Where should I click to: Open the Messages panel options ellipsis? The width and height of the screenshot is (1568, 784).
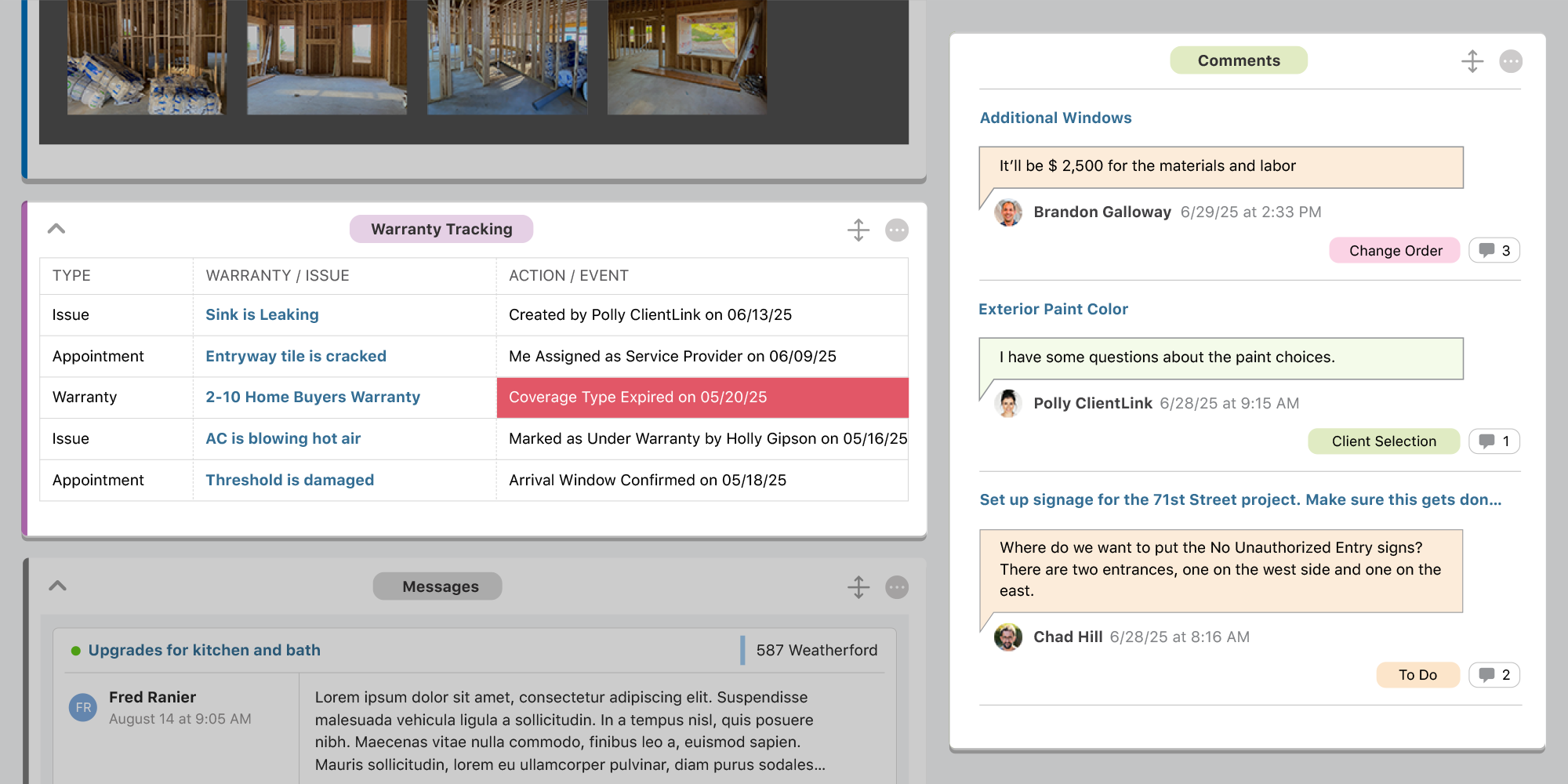click(x=897, y=587)
